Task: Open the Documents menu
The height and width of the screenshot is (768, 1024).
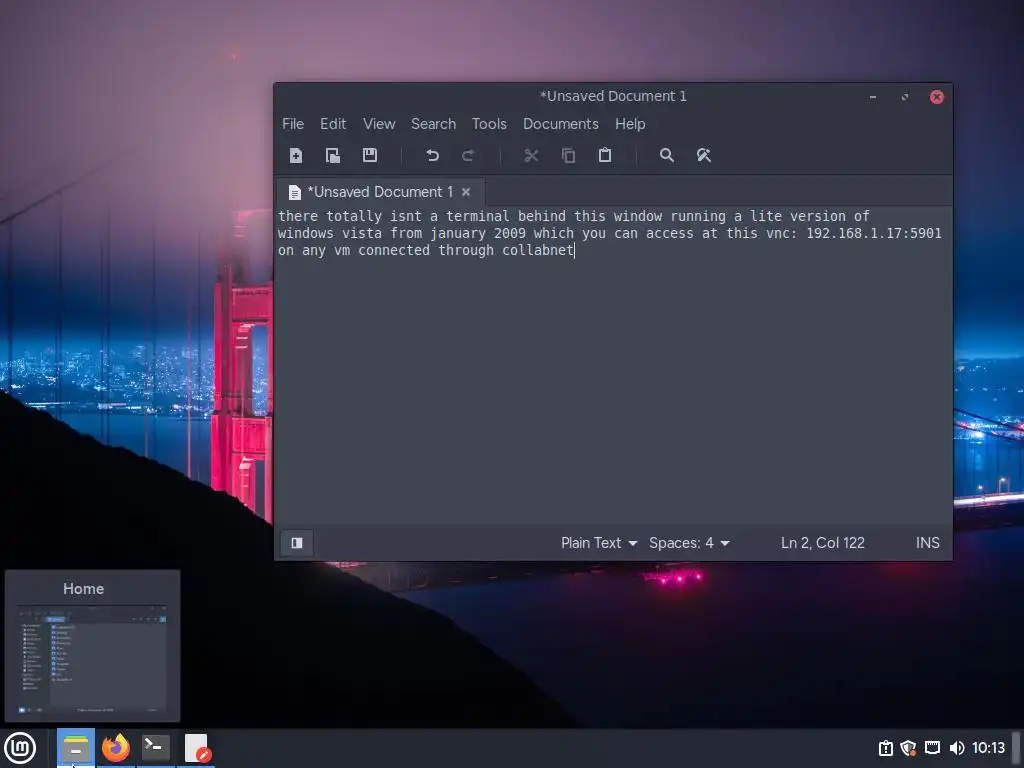Action: click(x=560, y=124)
